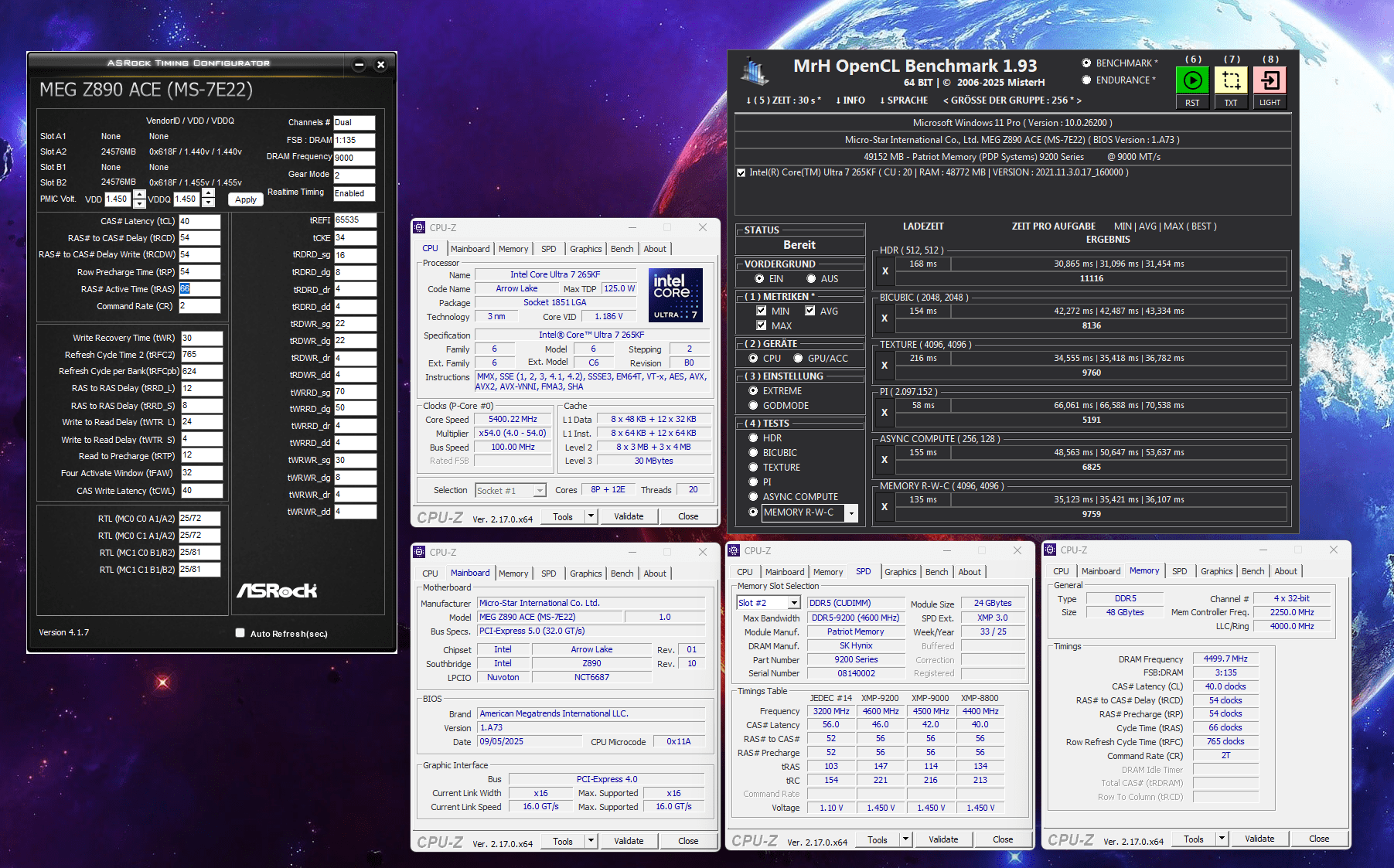Screen dimensions: 1394x868
Task: Click the tRAS value input field
Action: pyautogui.click(x=199, y=288)
